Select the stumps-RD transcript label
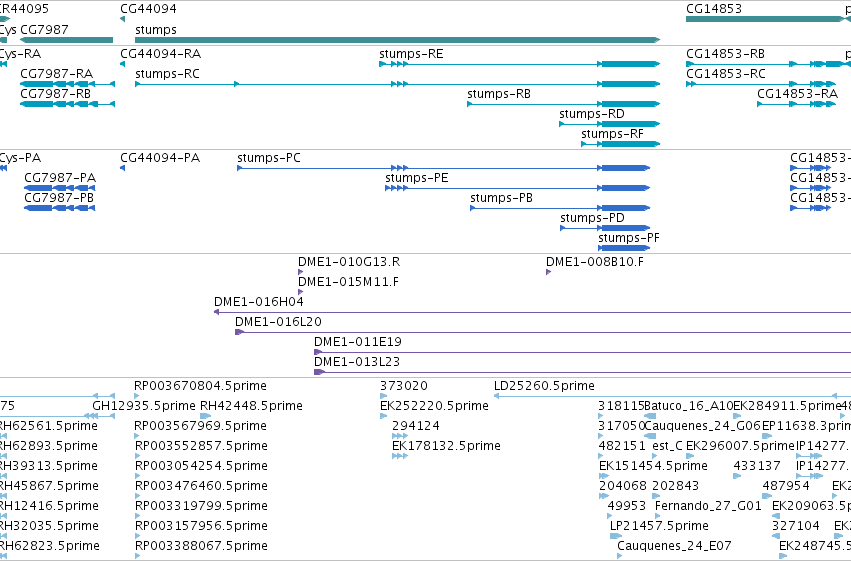Screen dimensions: 851x561 tap(592, 114)
